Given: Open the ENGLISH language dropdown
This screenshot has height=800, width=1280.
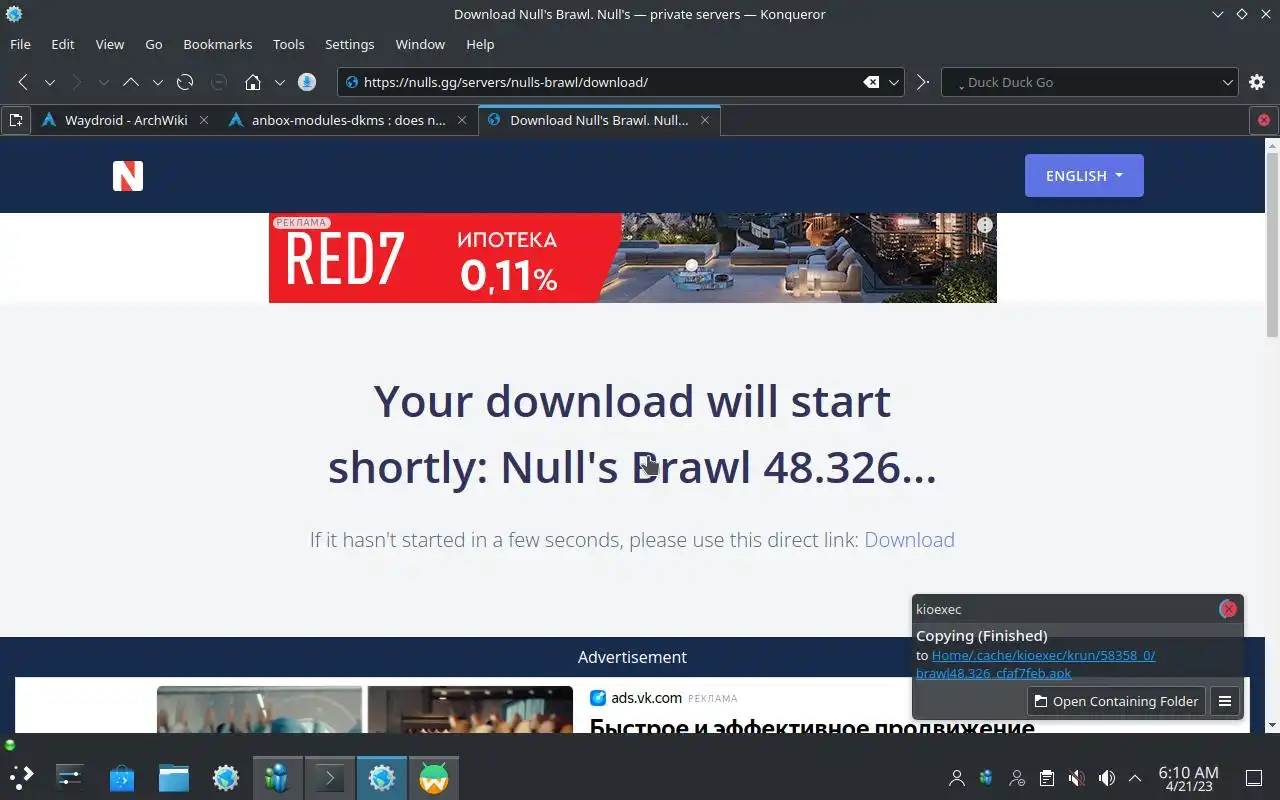Looking at the screenshot, I should (1084, 176).
